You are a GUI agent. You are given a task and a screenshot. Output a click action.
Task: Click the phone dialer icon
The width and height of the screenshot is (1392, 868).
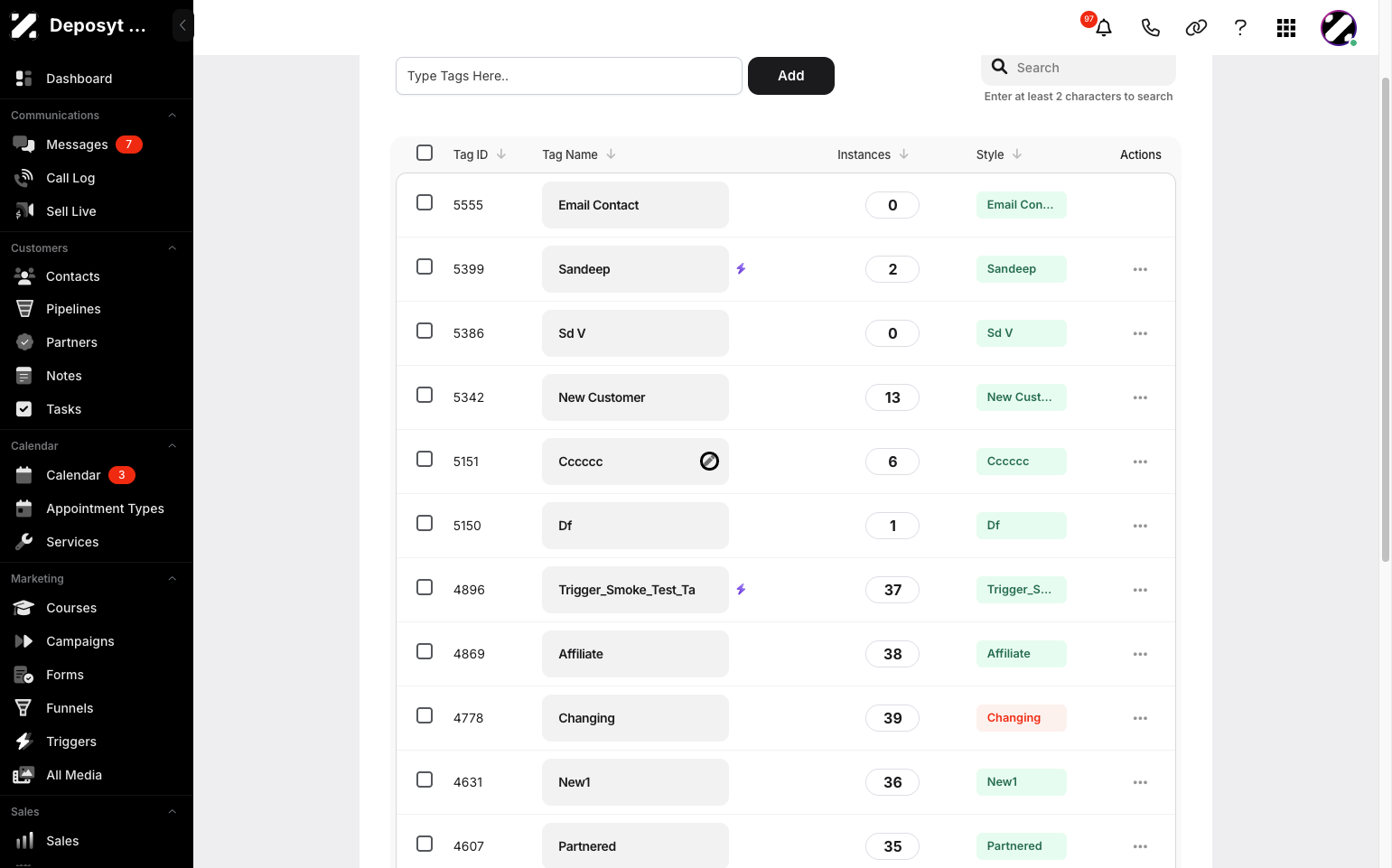click(1150, 28)
